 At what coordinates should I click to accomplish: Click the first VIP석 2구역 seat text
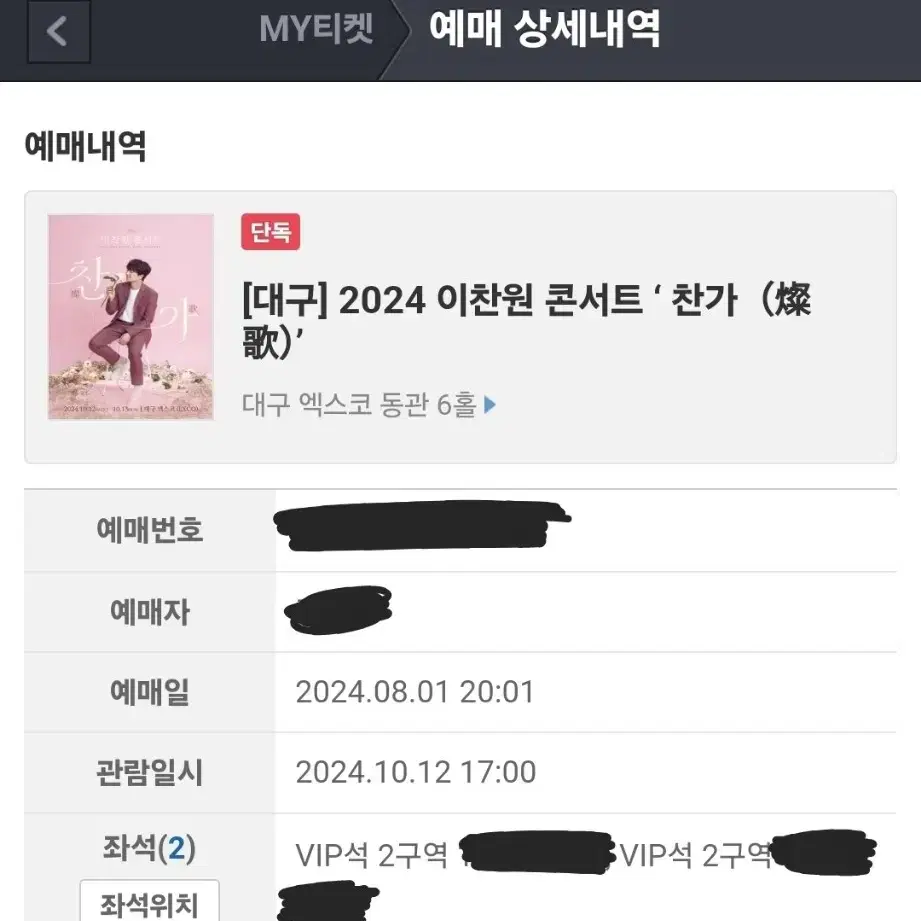[x=372, y=855]
